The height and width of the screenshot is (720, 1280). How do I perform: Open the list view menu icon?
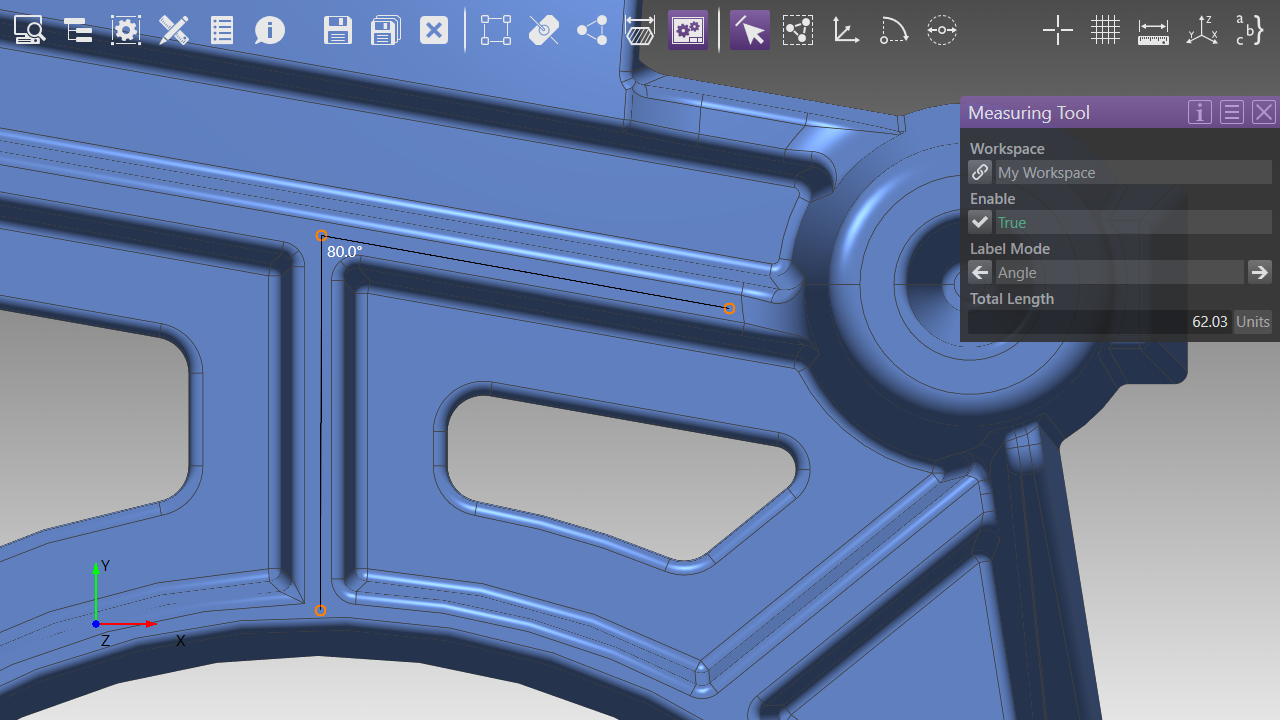point(222,30)
